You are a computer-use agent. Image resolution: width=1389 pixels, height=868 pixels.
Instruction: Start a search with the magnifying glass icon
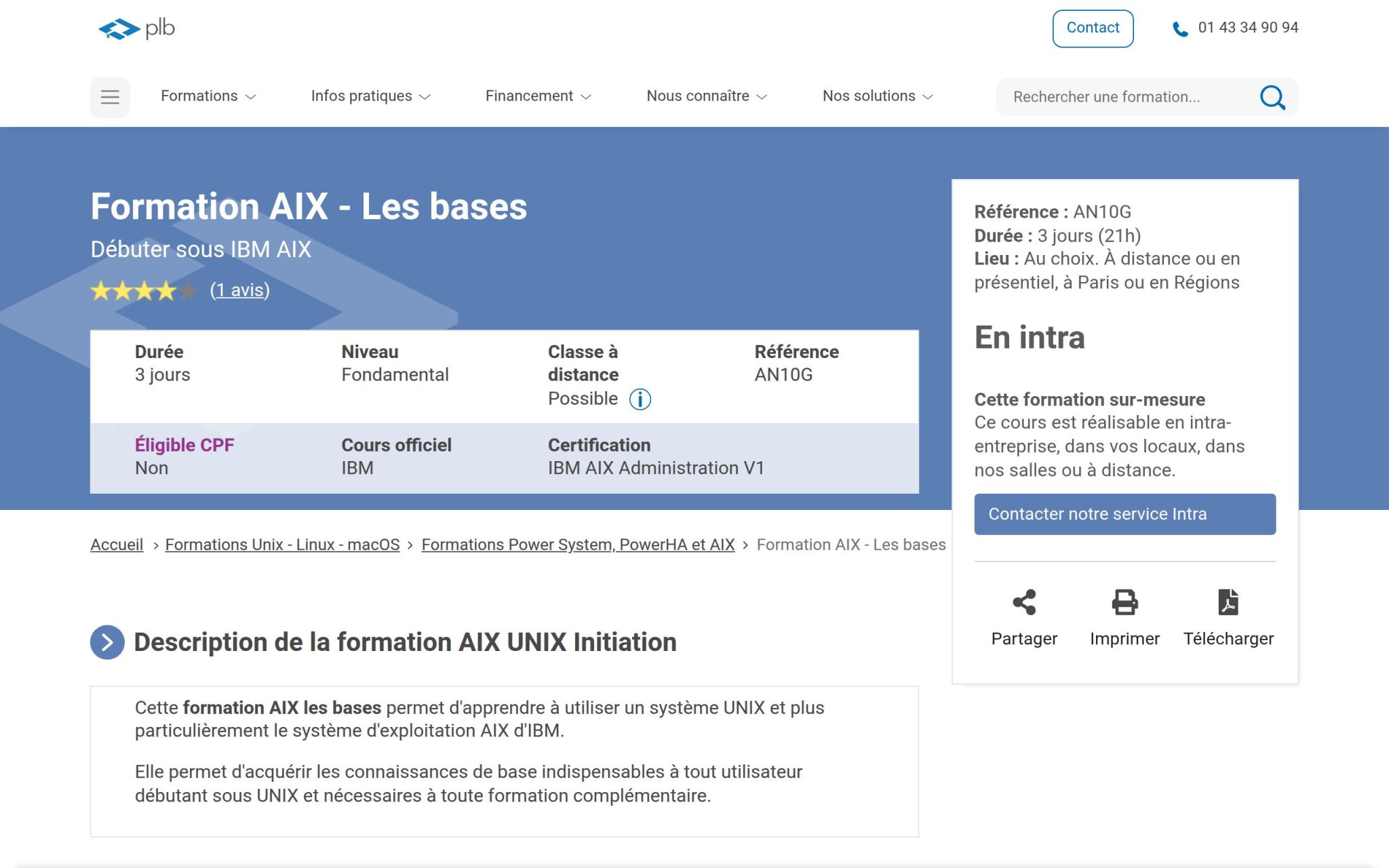coord(1272,97)
